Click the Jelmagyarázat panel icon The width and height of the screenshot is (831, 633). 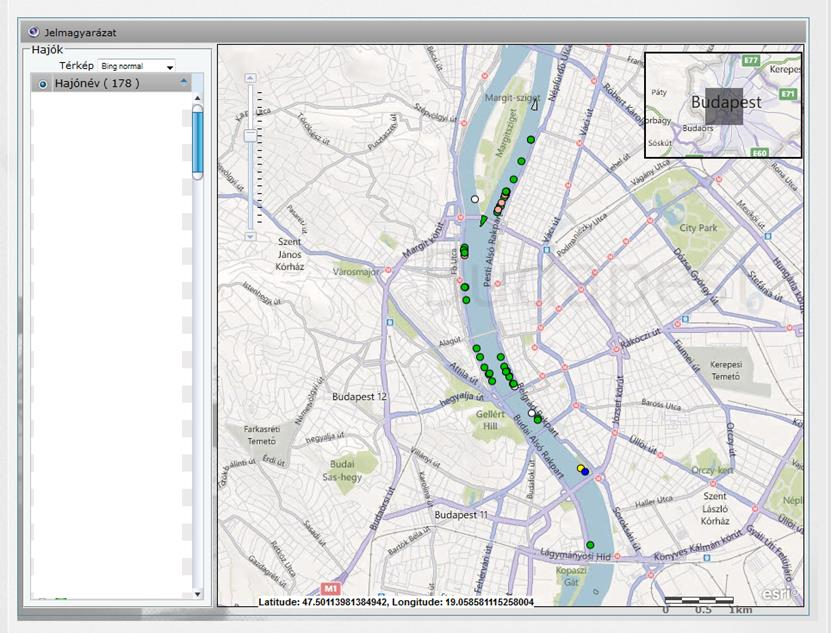[34, 32]
